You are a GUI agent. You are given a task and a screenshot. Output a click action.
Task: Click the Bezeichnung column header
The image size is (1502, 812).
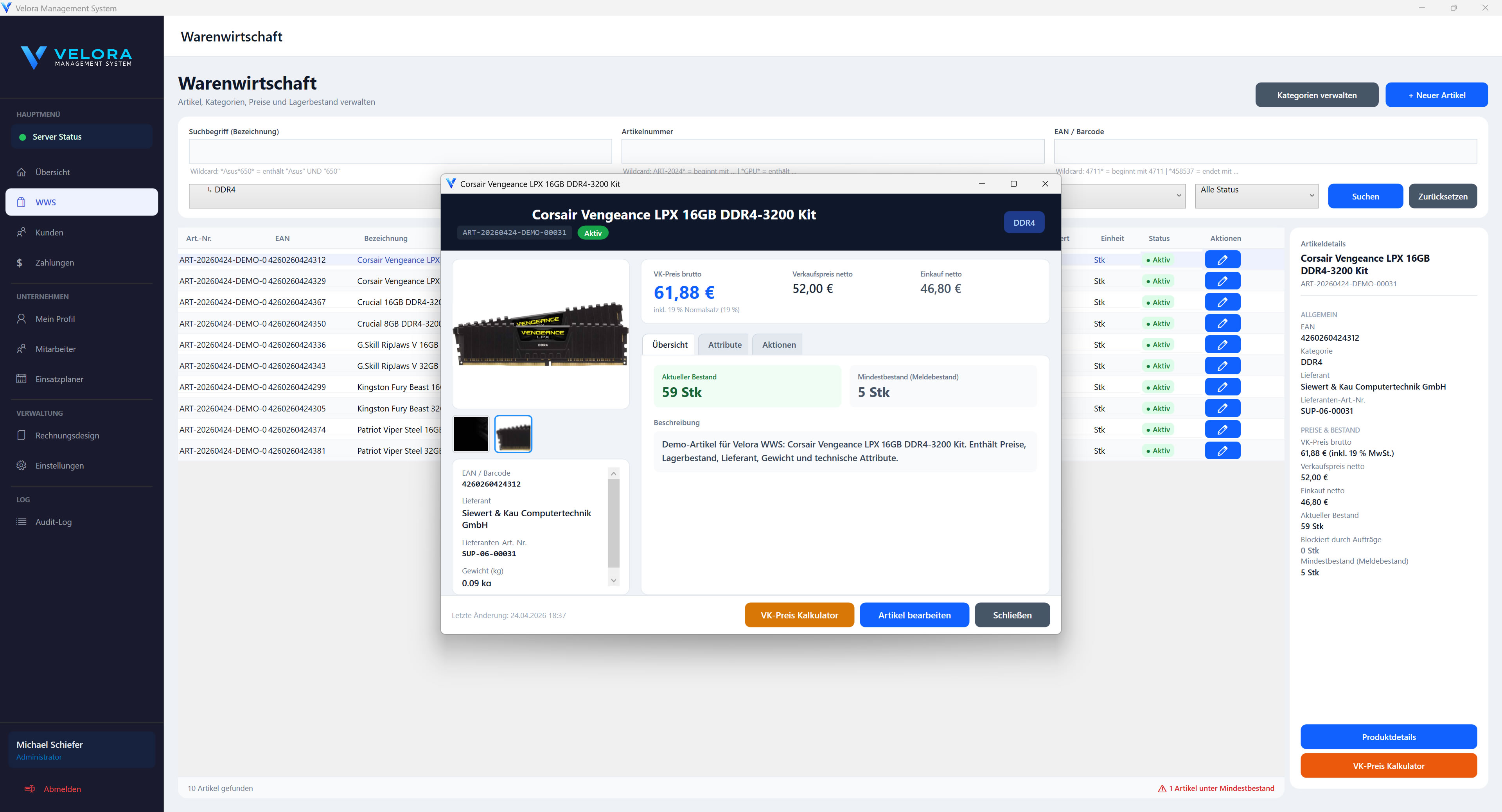click(385, 239)
